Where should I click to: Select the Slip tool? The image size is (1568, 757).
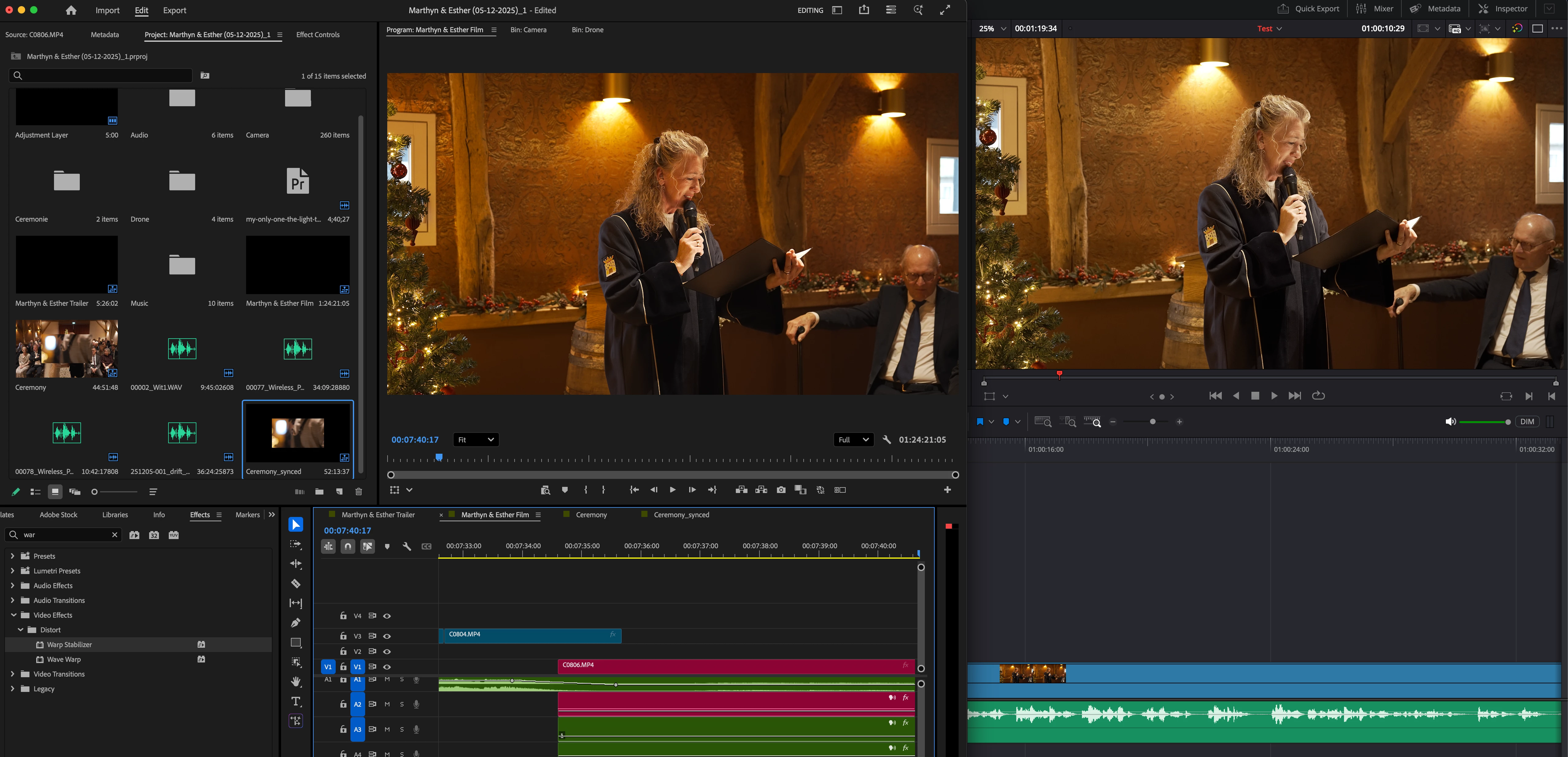[x=296, y=603]
